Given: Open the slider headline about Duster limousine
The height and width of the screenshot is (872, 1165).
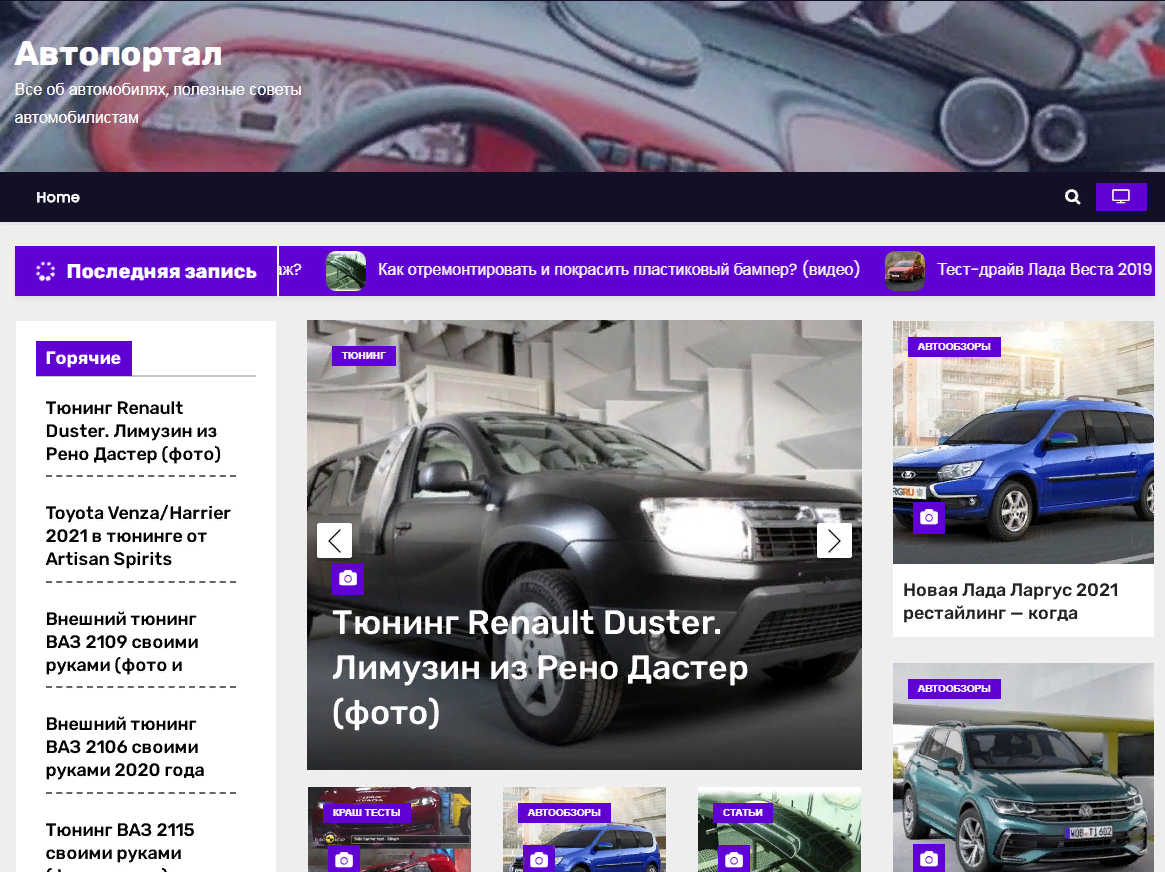Looking at the screenshot, I should [540, 667].
